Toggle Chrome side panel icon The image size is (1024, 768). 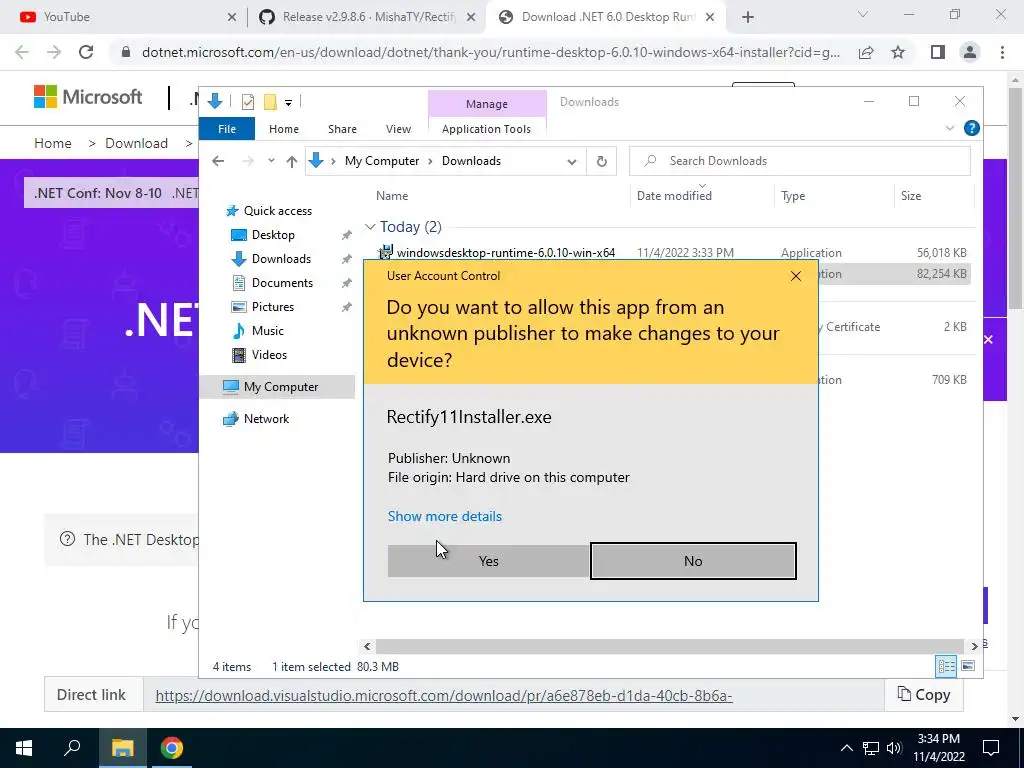938,52
